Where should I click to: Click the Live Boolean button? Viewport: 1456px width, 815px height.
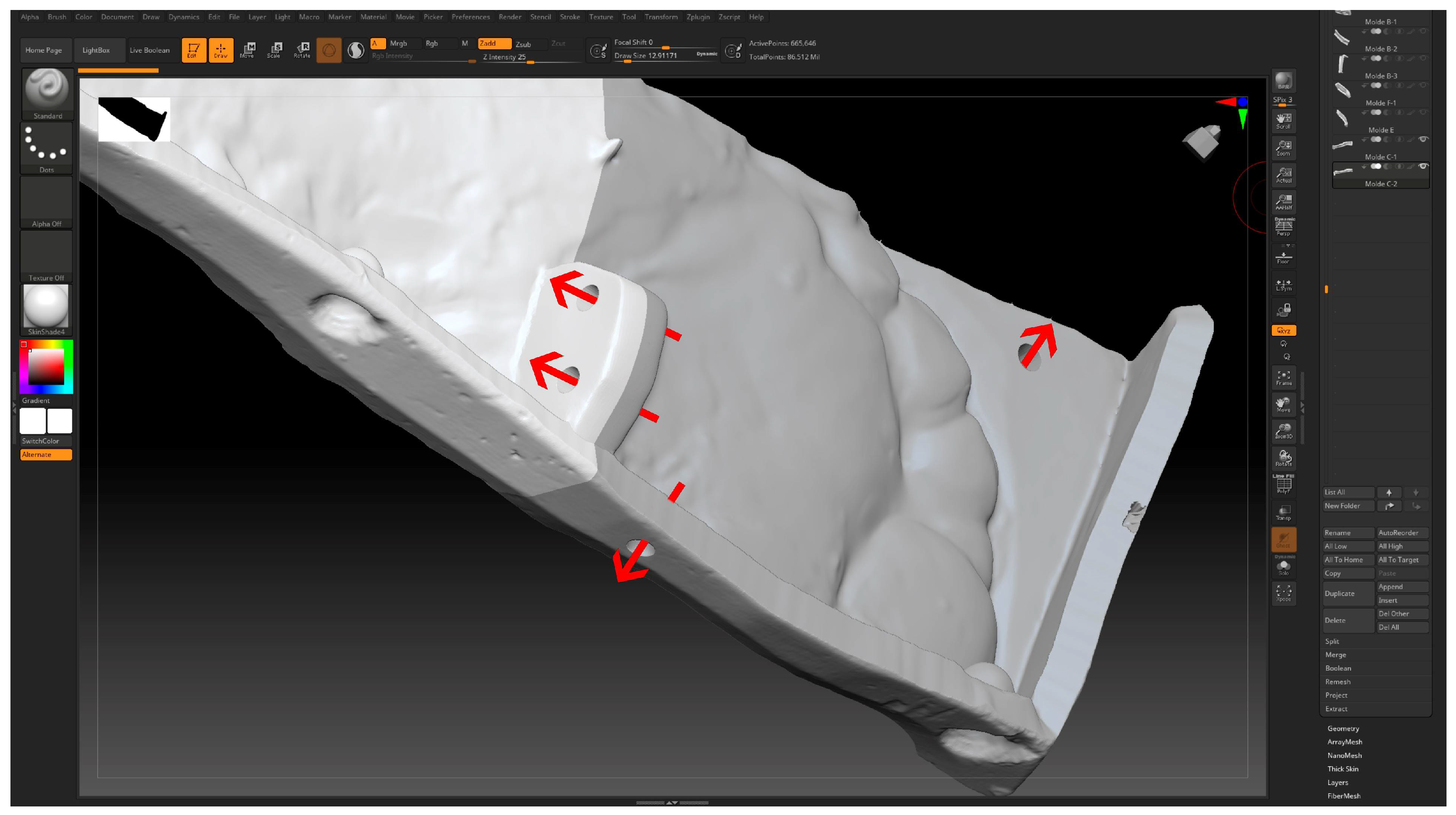(x=150, y=50)
